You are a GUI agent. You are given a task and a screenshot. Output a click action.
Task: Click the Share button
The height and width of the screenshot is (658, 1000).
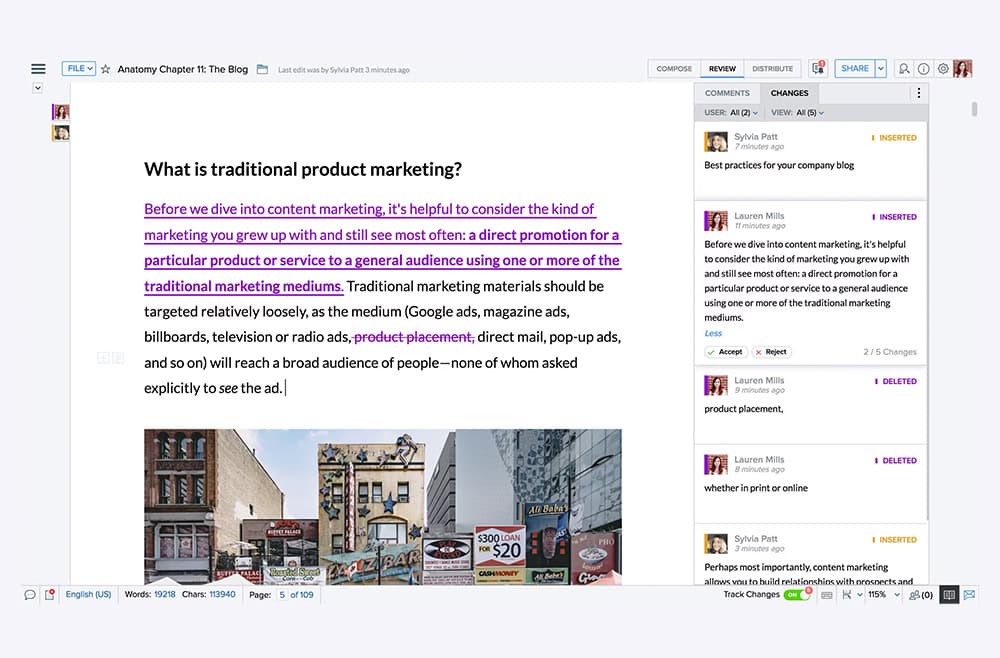pyautogui.click(x=855, y=68)
